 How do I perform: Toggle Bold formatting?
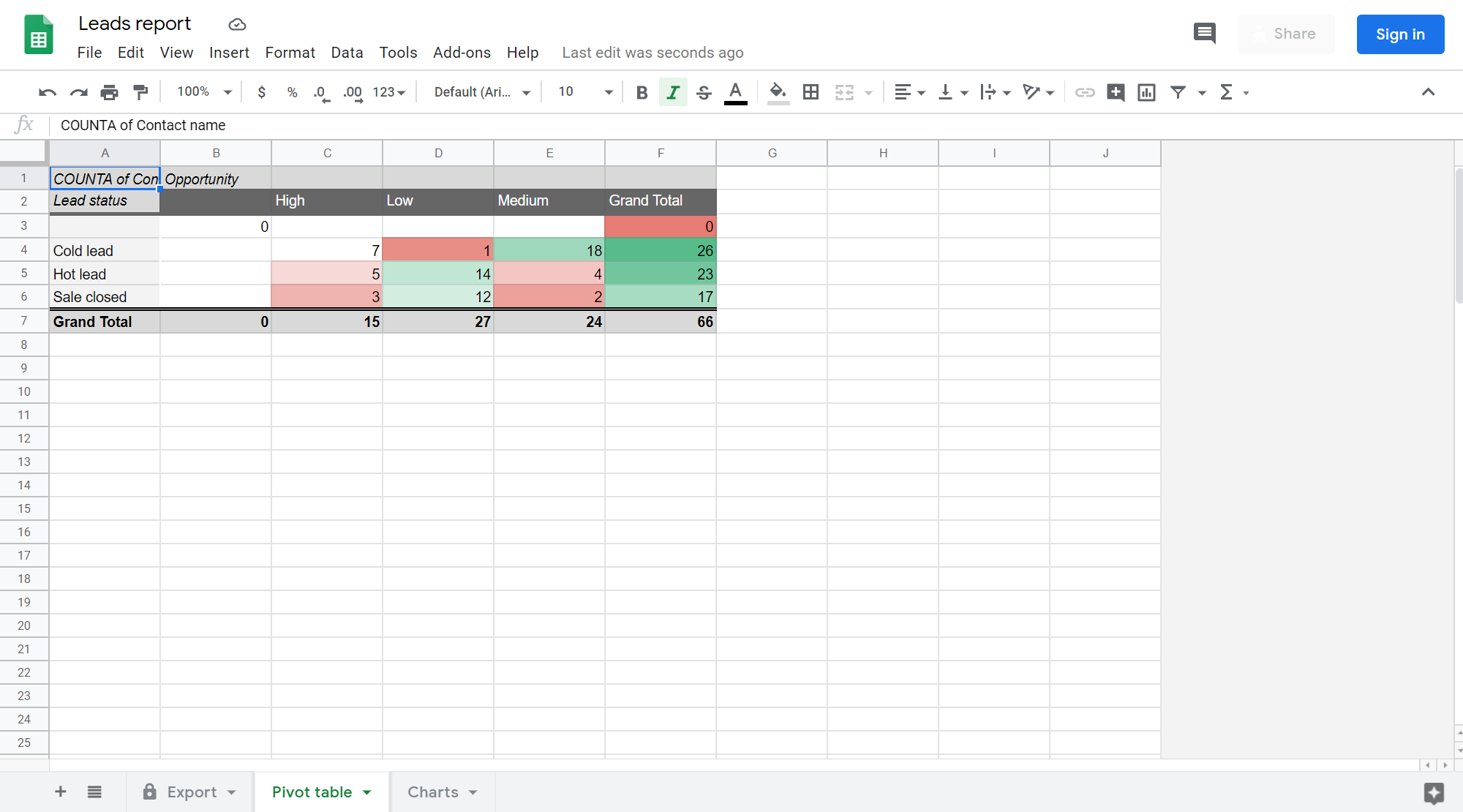pyautogui.click(x=642, y=92)
